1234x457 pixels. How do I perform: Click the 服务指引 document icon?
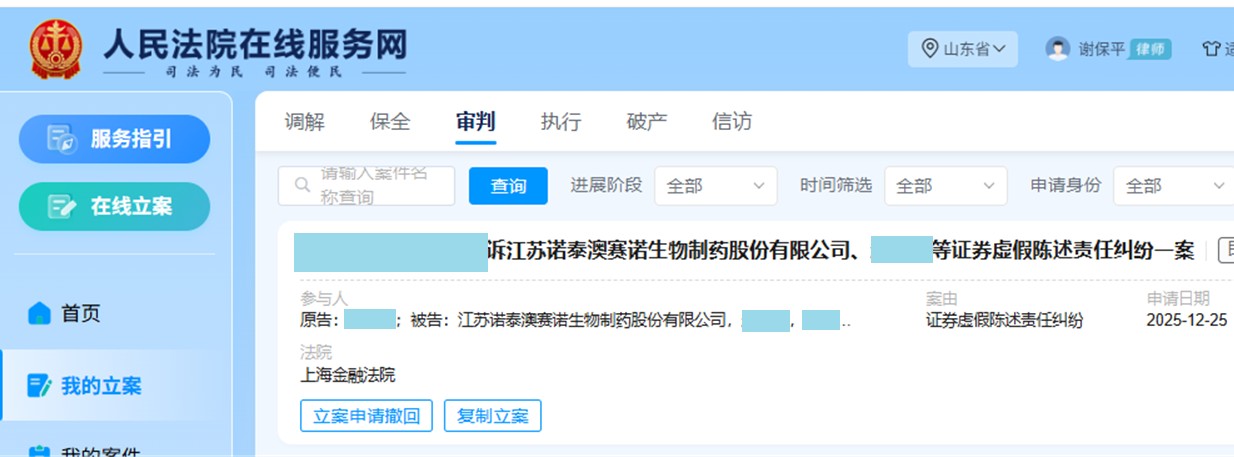pyautogui.click(x=62, y=139)
